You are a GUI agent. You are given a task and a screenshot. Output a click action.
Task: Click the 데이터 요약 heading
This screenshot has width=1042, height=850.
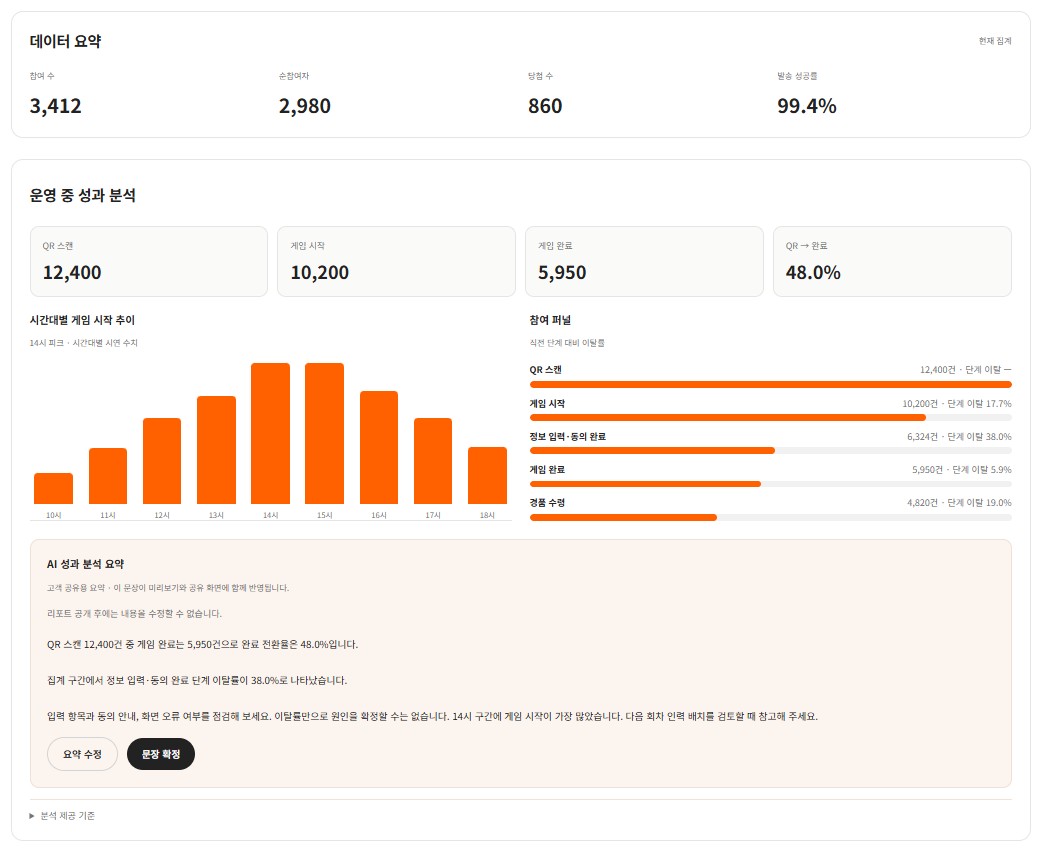pos(65,41)
